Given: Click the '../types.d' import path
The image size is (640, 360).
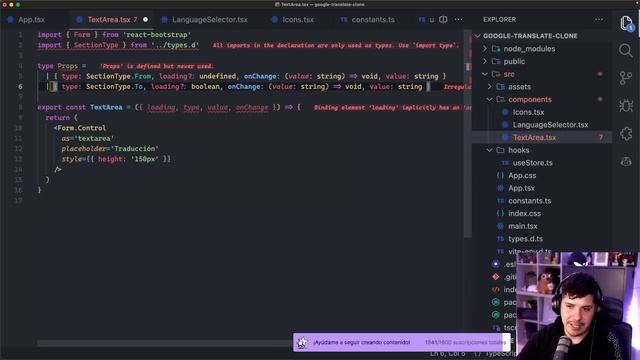Looking at the screenshot, I should (175, 45).
